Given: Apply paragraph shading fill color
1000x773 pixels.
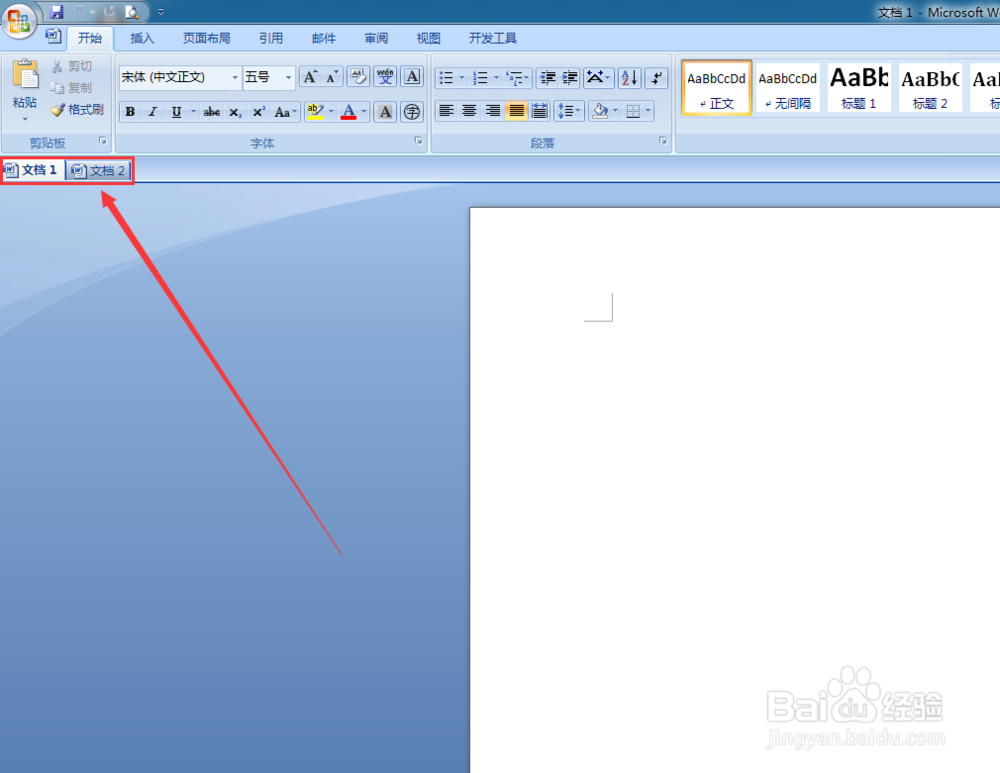Looking at the screenshot, I should (x=599, y=111).
